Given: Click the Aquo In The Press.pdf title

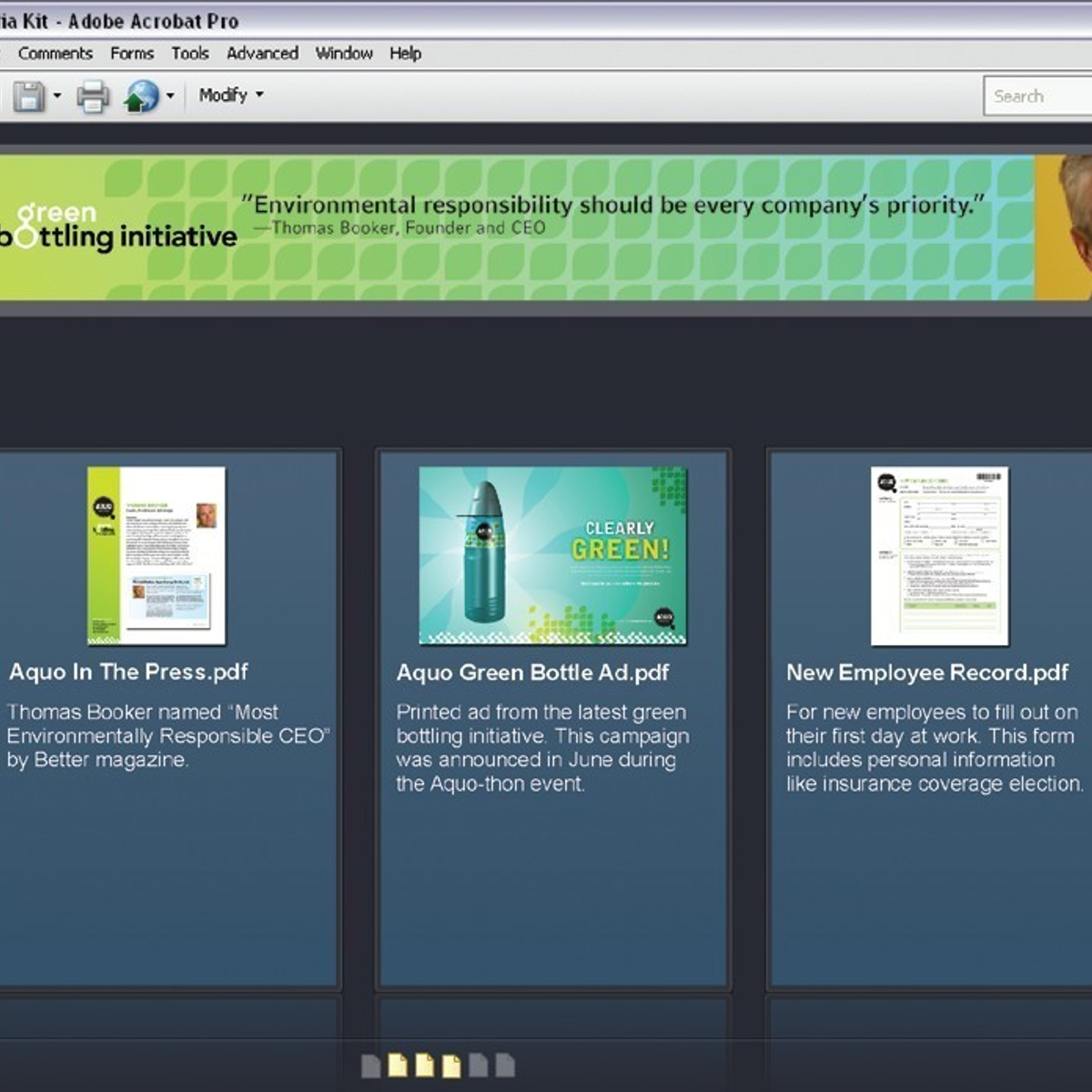Looking at the screenshot, I should [128, 672].
